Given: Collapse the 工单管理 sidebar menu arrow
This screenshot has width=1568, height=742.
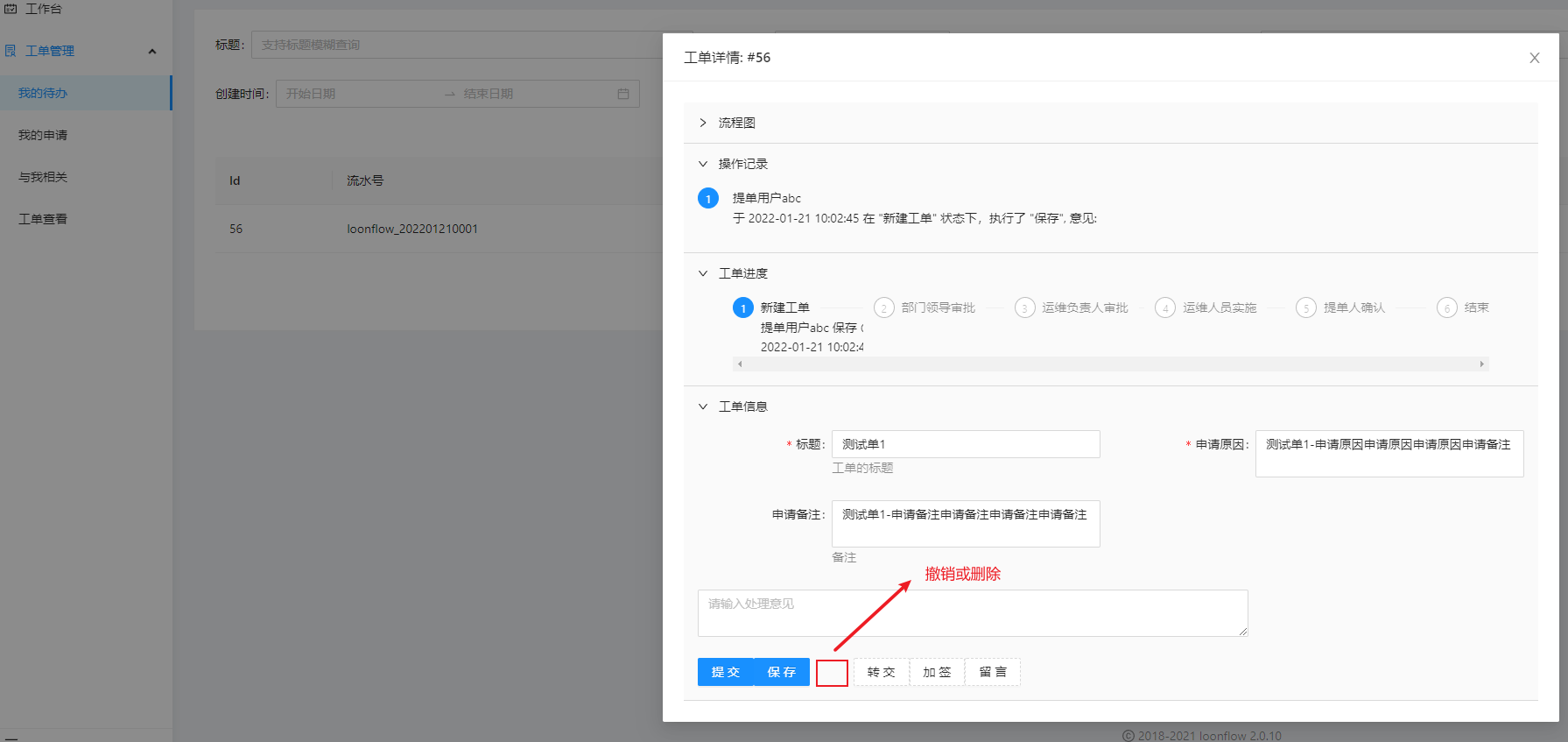Looking at the screenshot, I should (152, 51).
